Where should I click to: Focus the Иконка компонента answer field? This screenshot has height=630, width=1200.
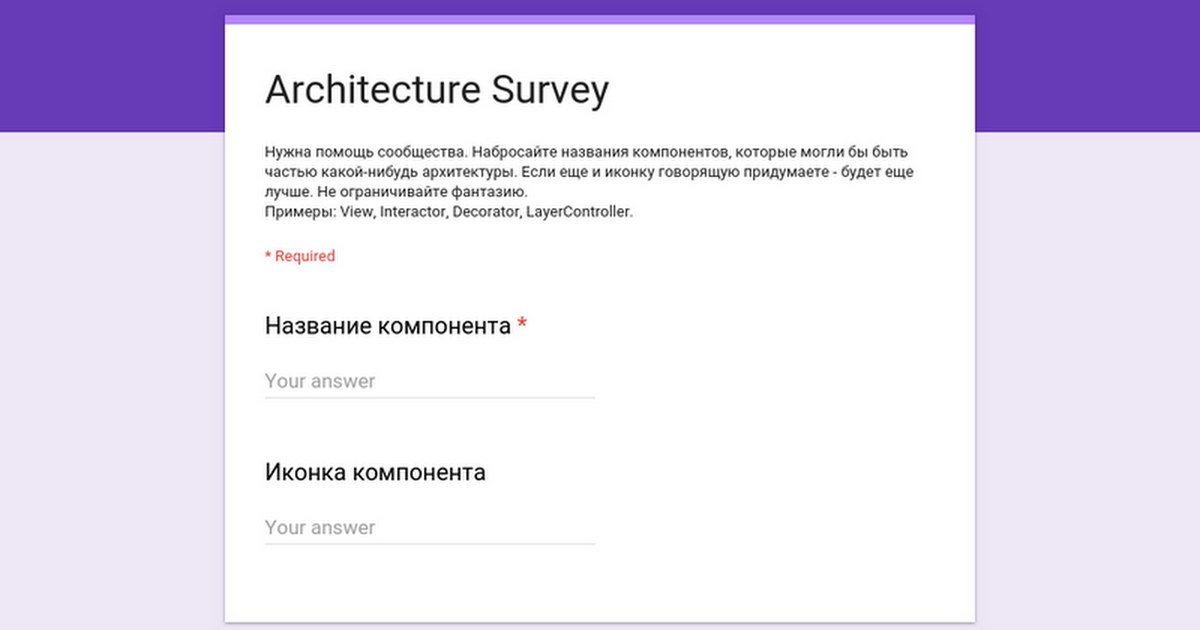[429, 527]
